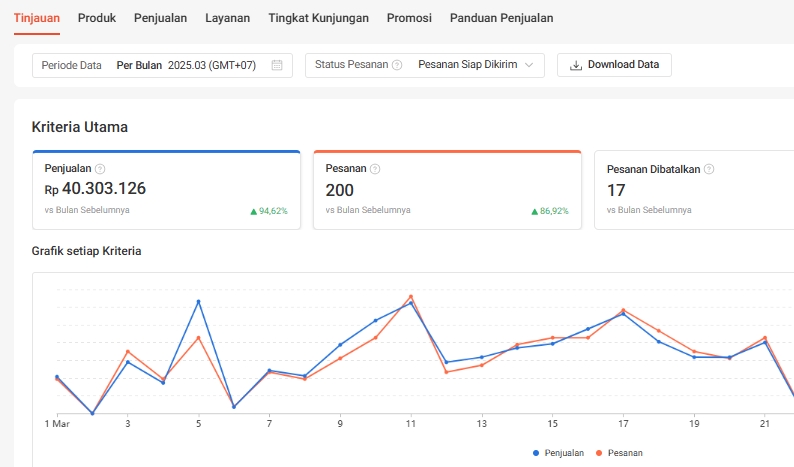
Task: Click the peak data point on 11 Mar
Action: click(x=411, y=297)
